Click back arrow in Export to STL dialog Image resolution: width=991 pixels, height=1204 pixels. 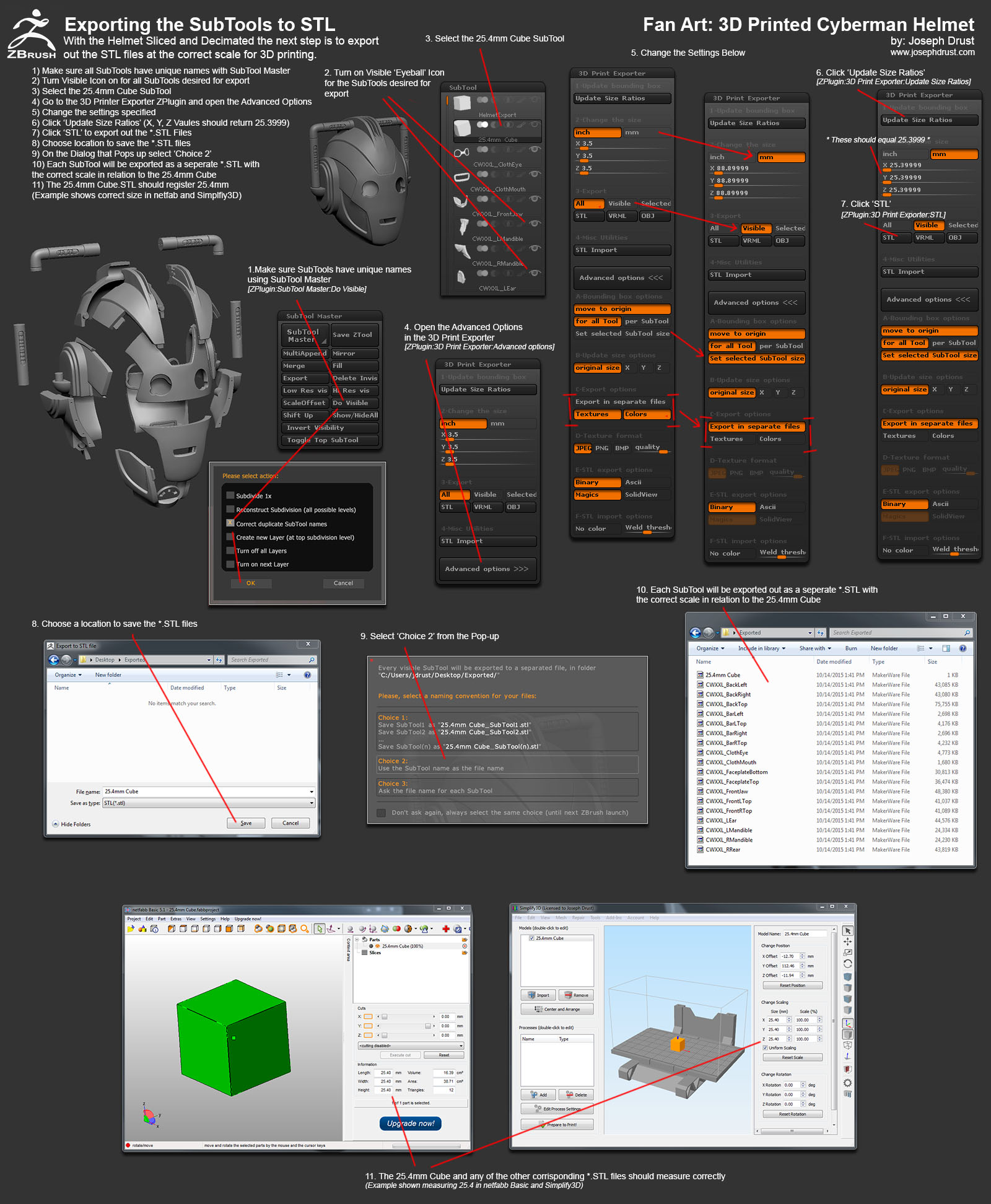click(54, 660)
